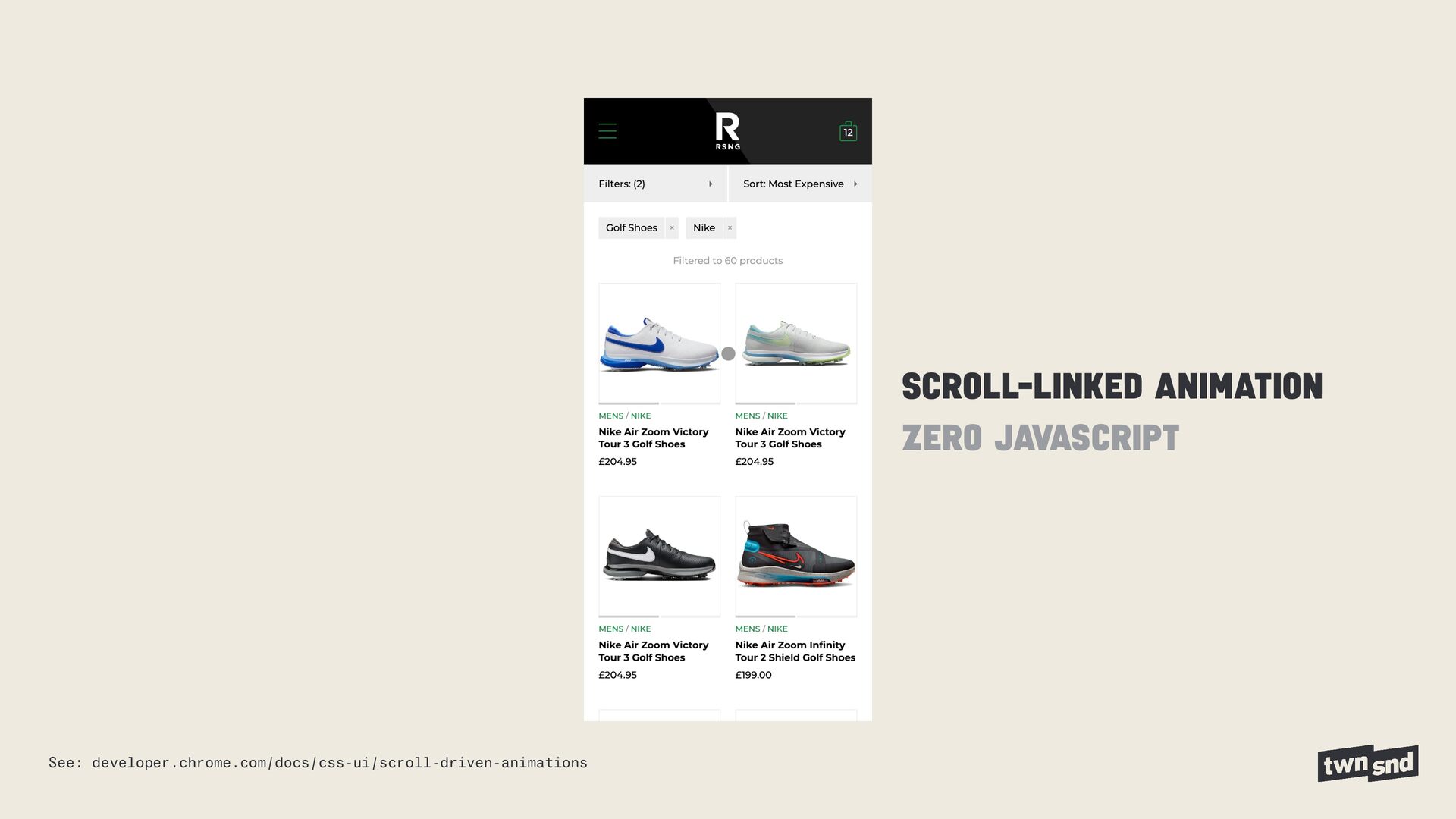This screenshot has width=1456, height=819.
Task: Click the first Nike Air Zoom Victory title
Action: 653,438
